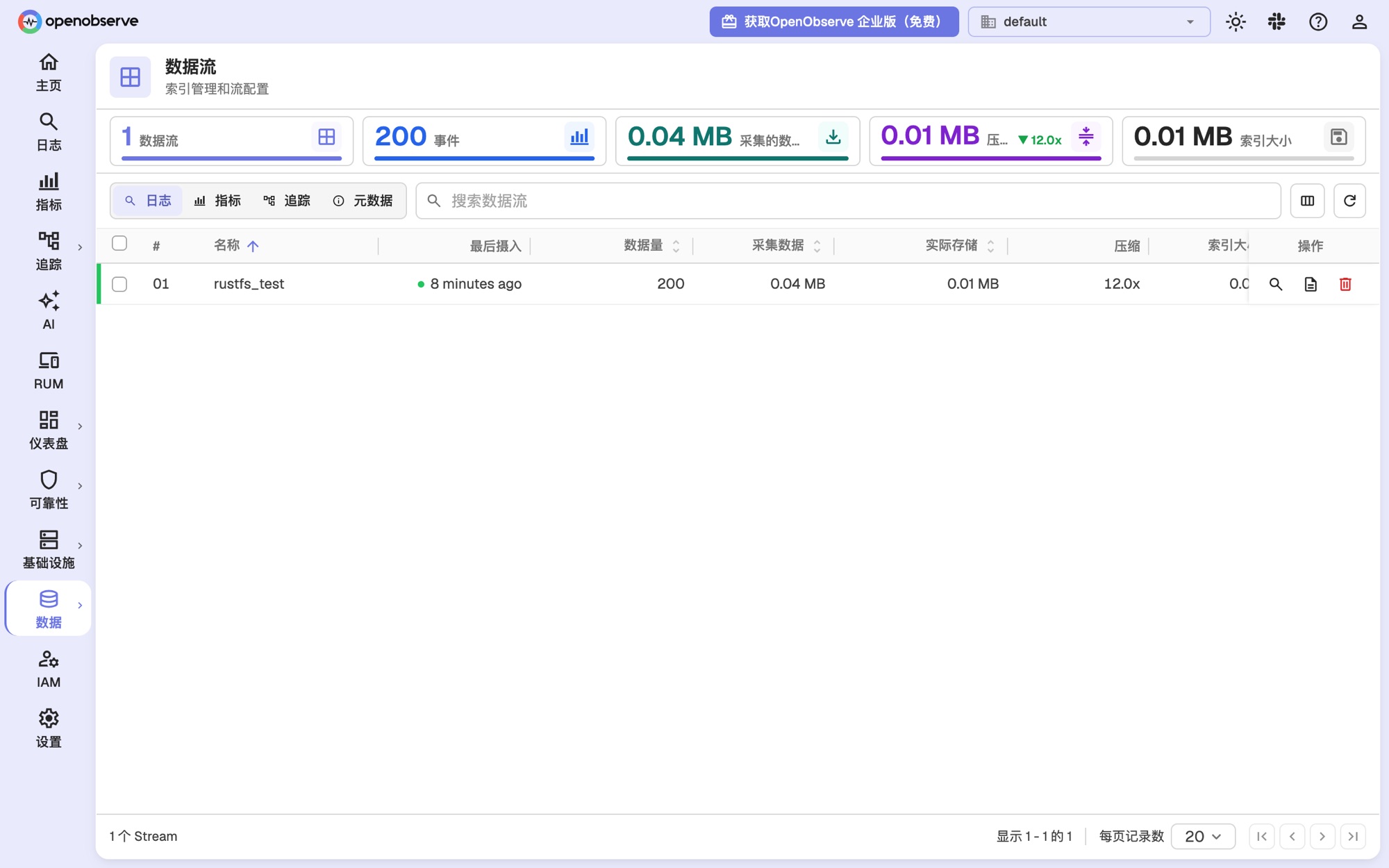This screenshot has width=1389, height=868.
Task: Open 基础设施 infrastructure in the sidebar
Action: click(49, 550)
